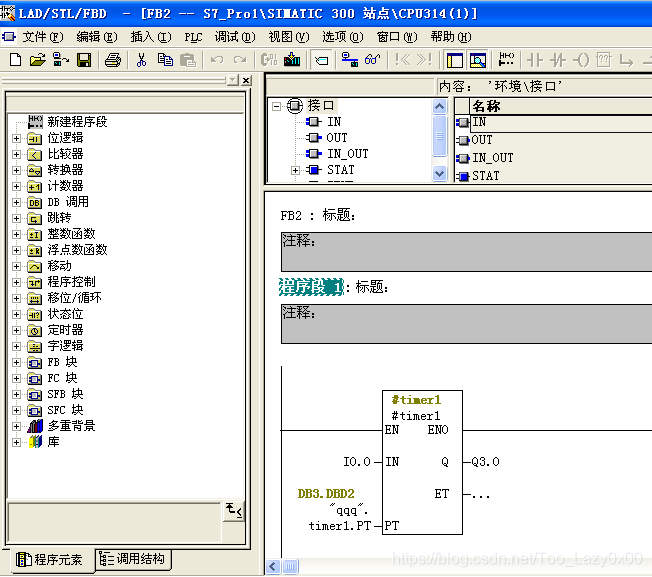The height and width of the screenshot is (577, 652).
Task: Toggle monitoring with the glasses icon
Action: click(x=372, y=60)
